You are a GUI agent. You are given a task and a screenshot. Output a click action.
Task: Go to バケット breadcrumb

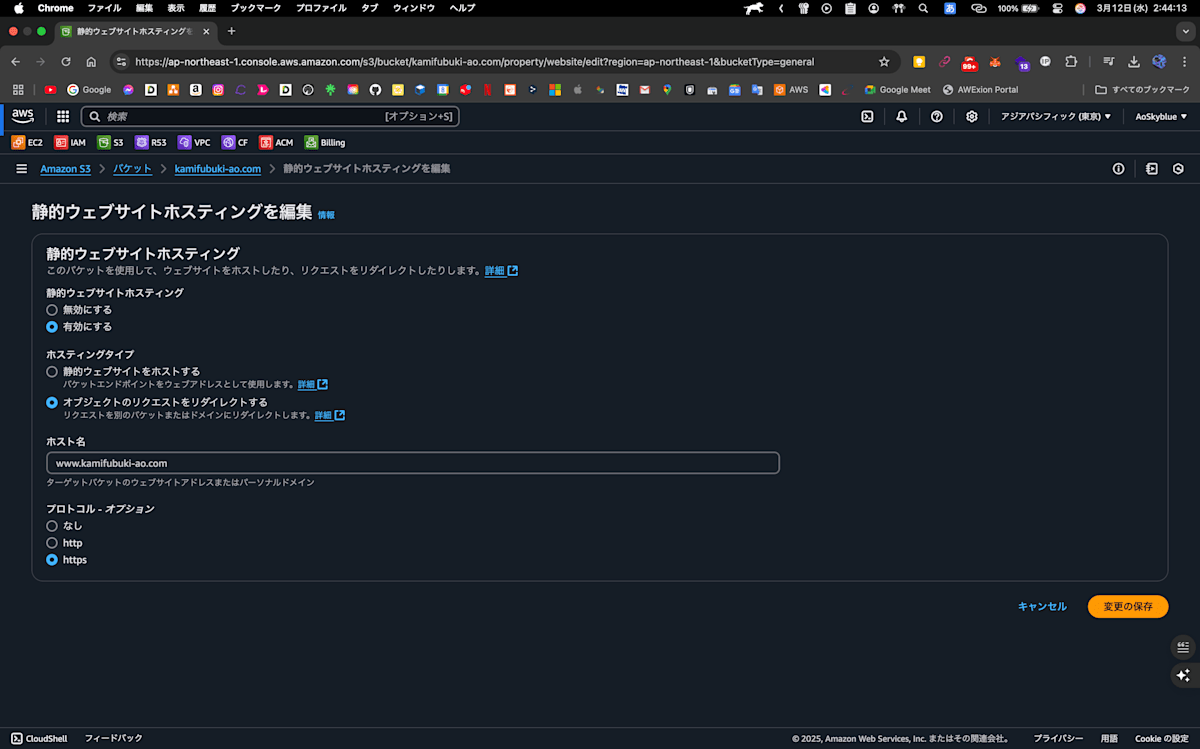132,169
